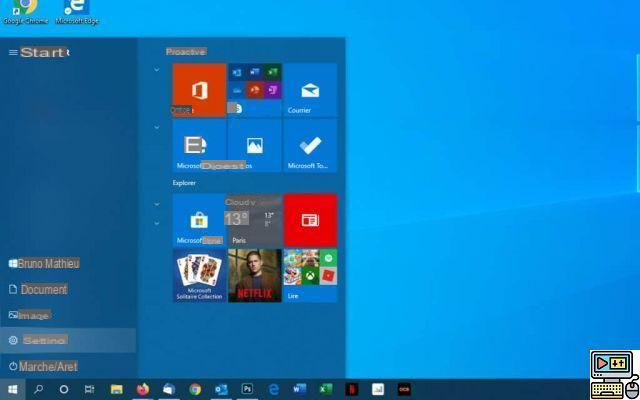Open the small PowerPoint tile
The height and width of the screenshot is (400, 640).
(255, 90)
